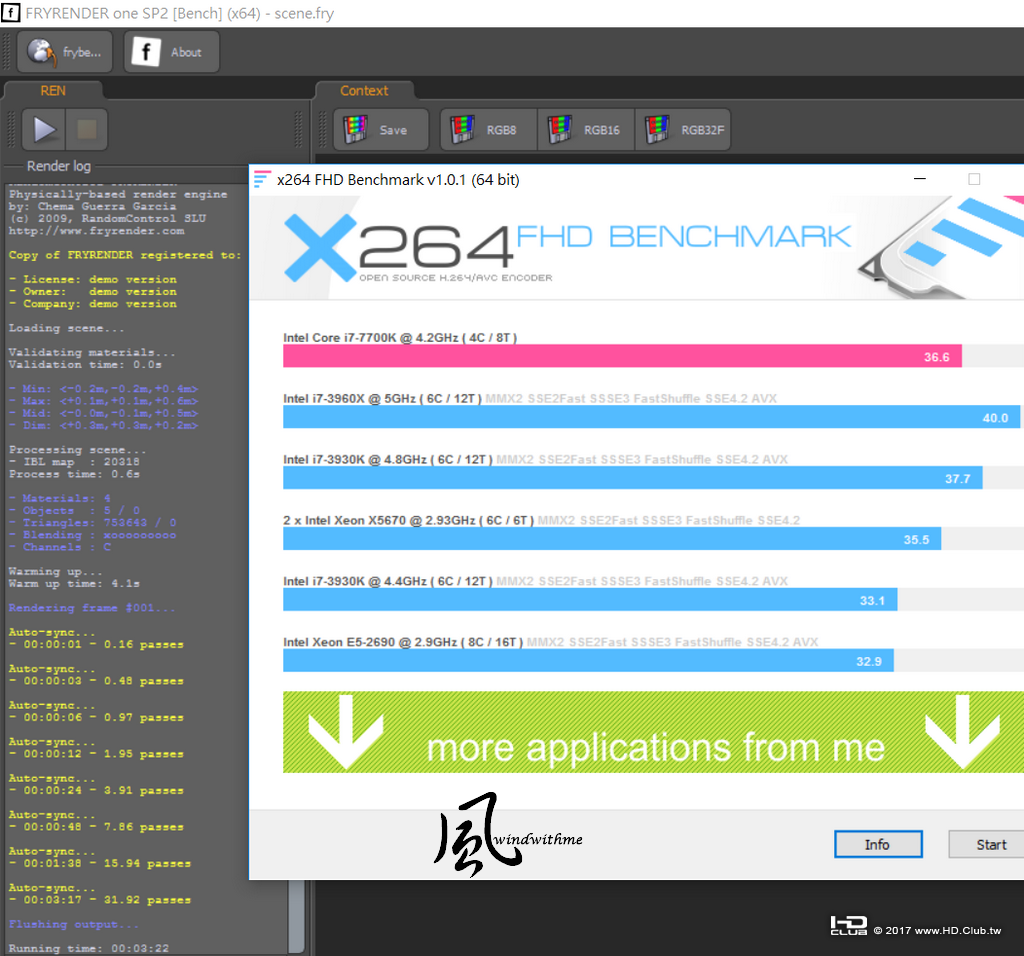Select the Intel Core i7-7700K result bar
This screenshot has width=1024, height=956.
[x=622, y=356]
